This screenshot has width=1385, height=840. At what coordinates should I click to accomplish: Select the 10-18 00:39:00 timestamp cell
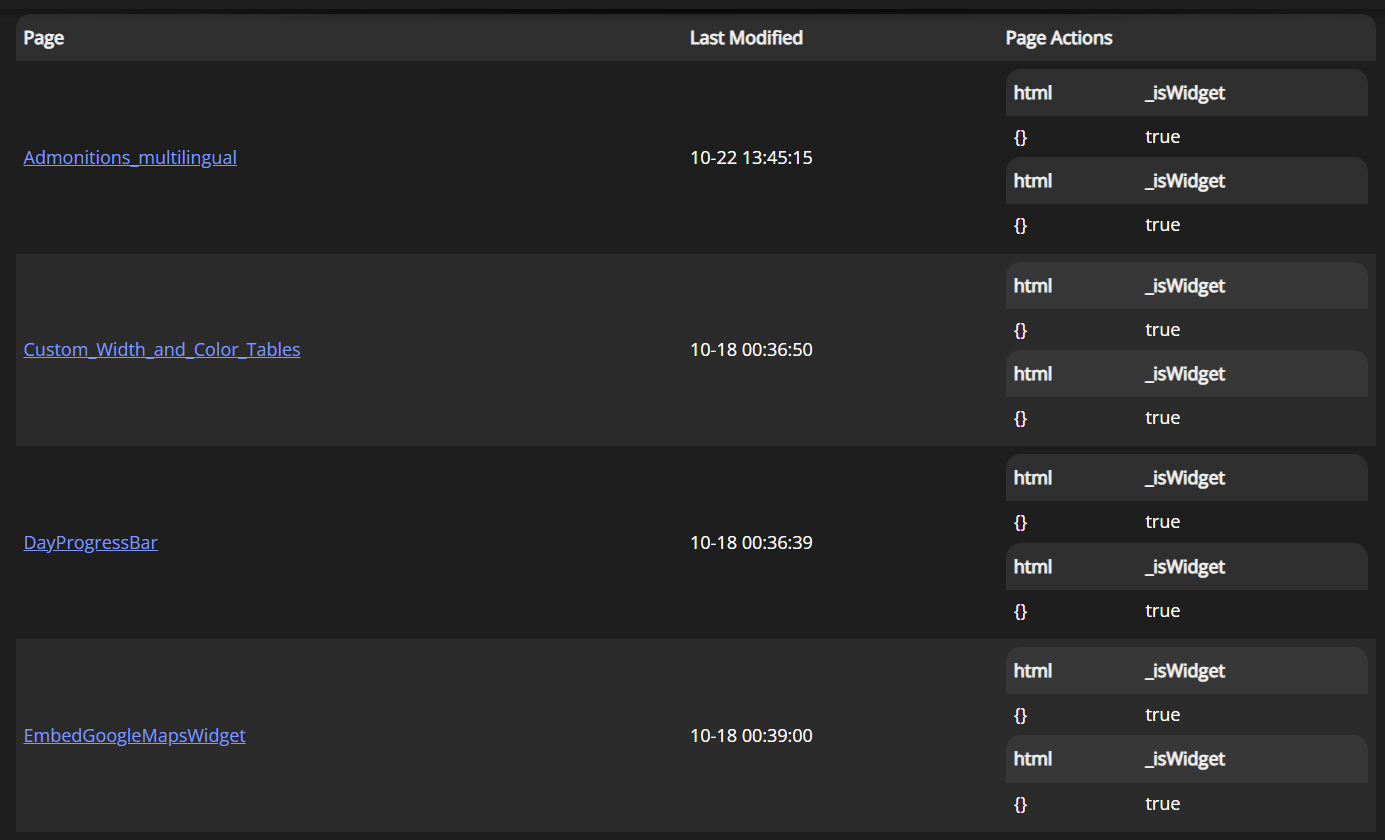point(751,736)
